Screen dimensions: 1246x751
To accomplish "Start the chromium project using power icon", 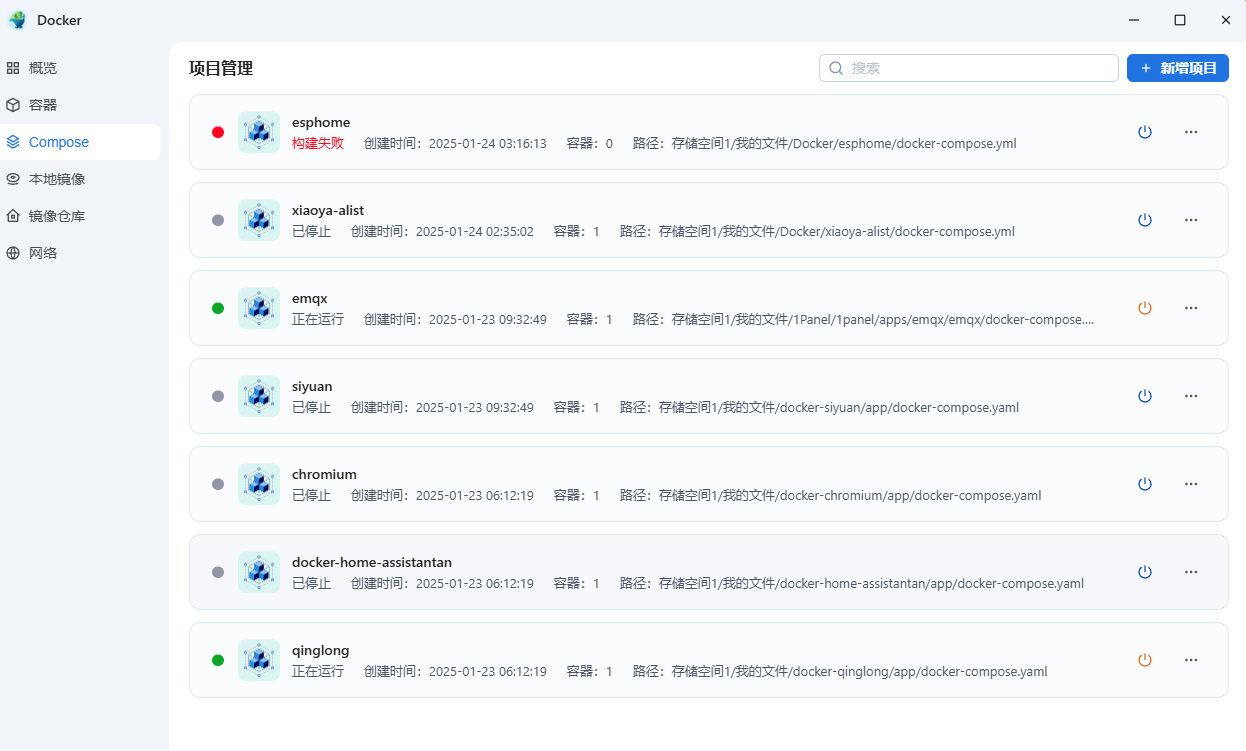I will [x=1145, y=484].
